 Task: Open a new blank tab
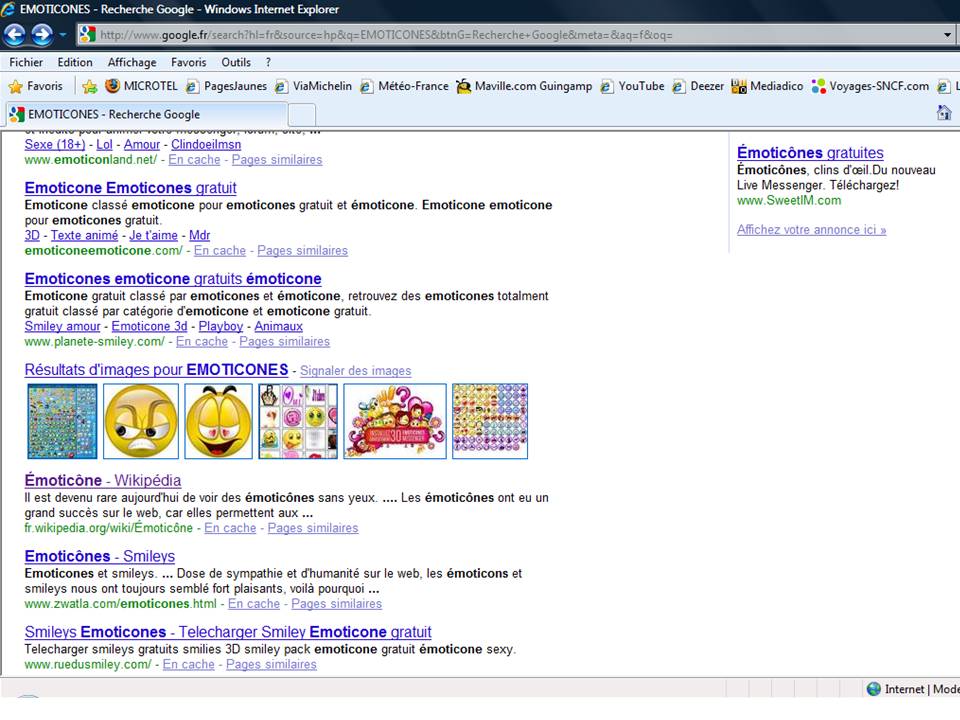tap(302, 115)
